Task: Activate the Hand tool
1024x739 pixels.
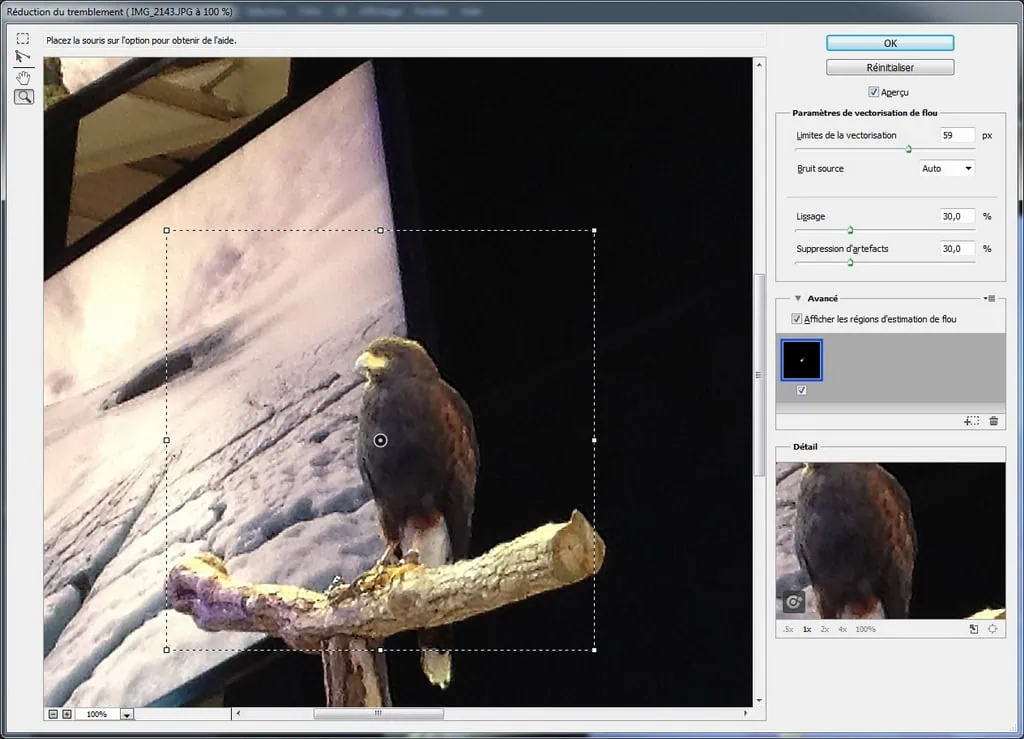Action: point(23,77)
